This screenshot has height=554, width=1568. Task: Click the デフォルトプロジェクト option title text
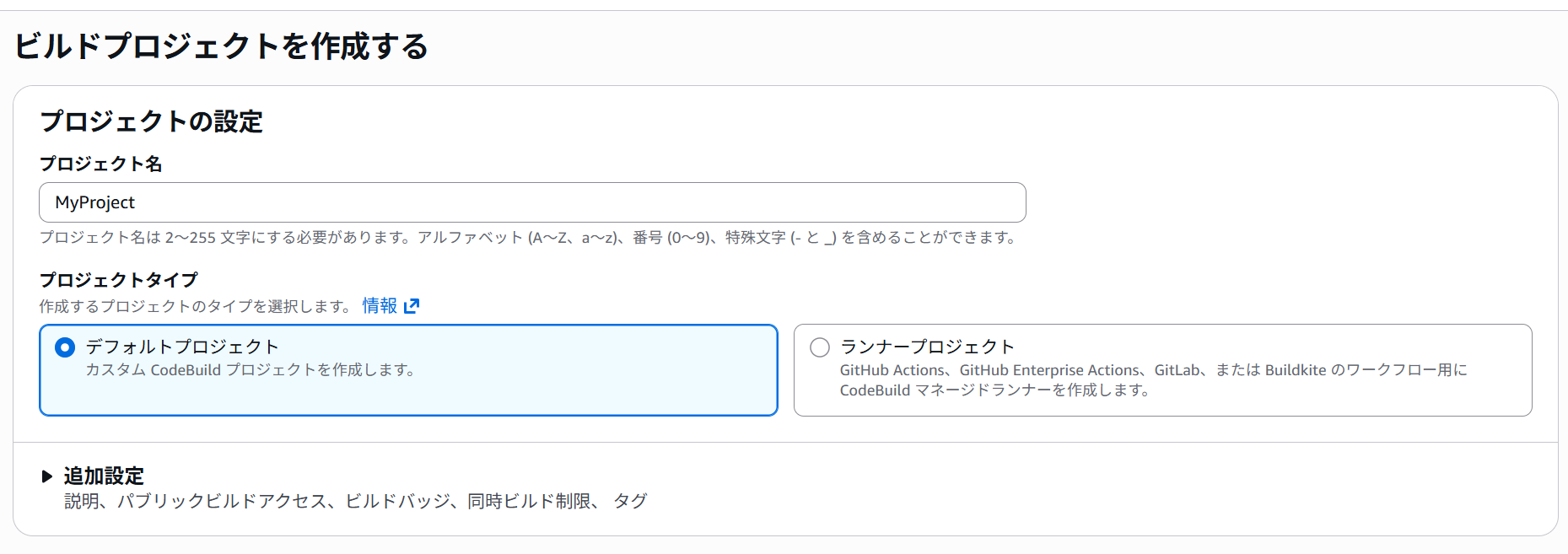(182, 347)
